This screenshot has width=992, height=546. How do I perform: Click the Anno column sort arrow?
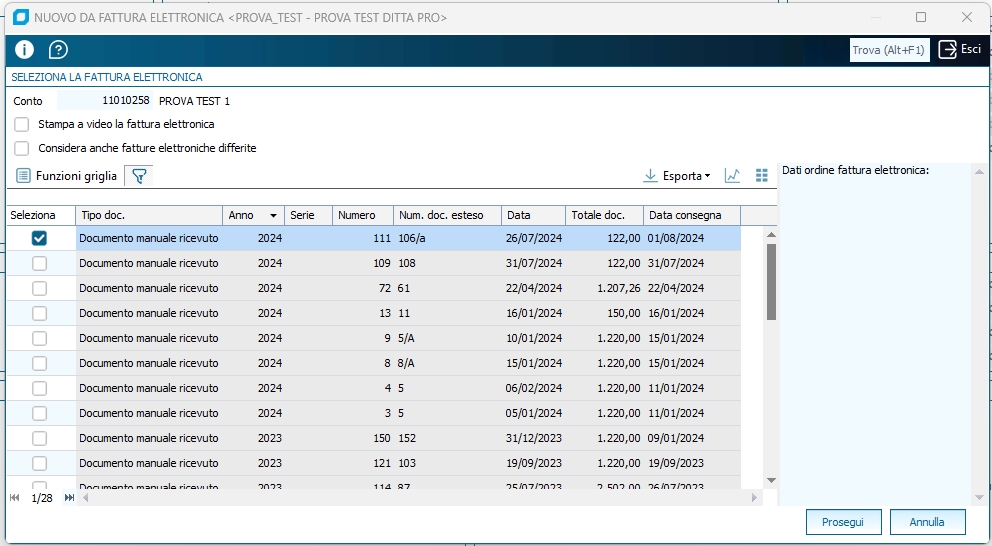coord(272,216)
